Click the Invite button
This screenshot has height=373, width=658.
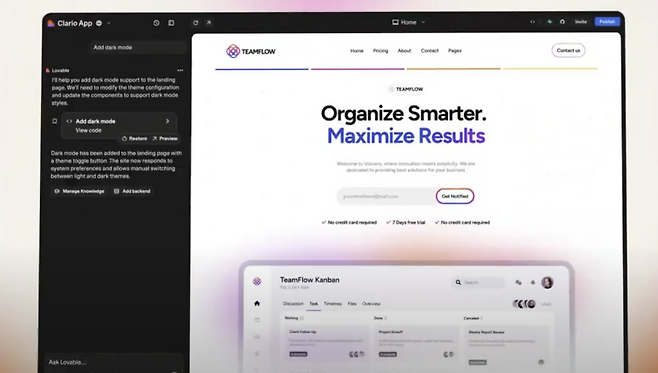click(x=581, y=22)
